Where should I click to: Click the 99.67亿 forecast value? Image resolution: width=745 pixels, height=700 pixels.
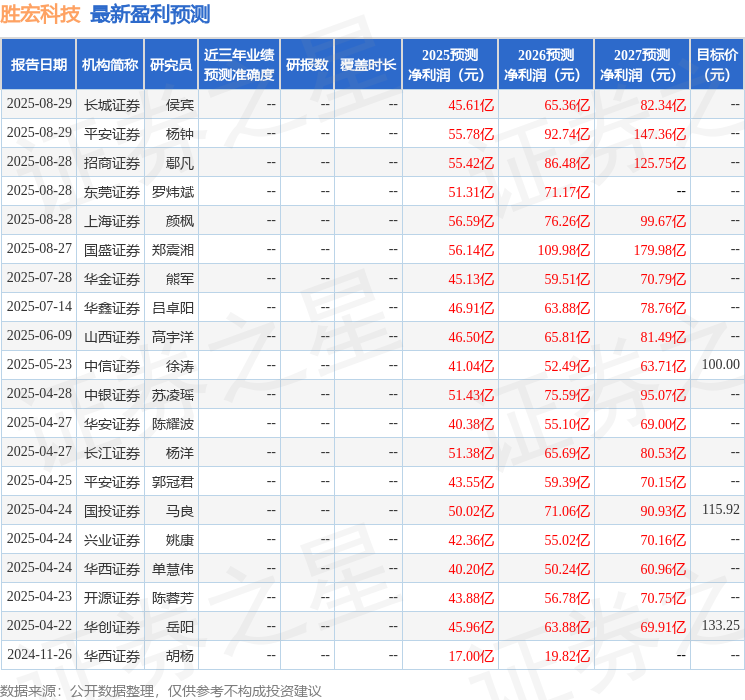click(663, 221)
